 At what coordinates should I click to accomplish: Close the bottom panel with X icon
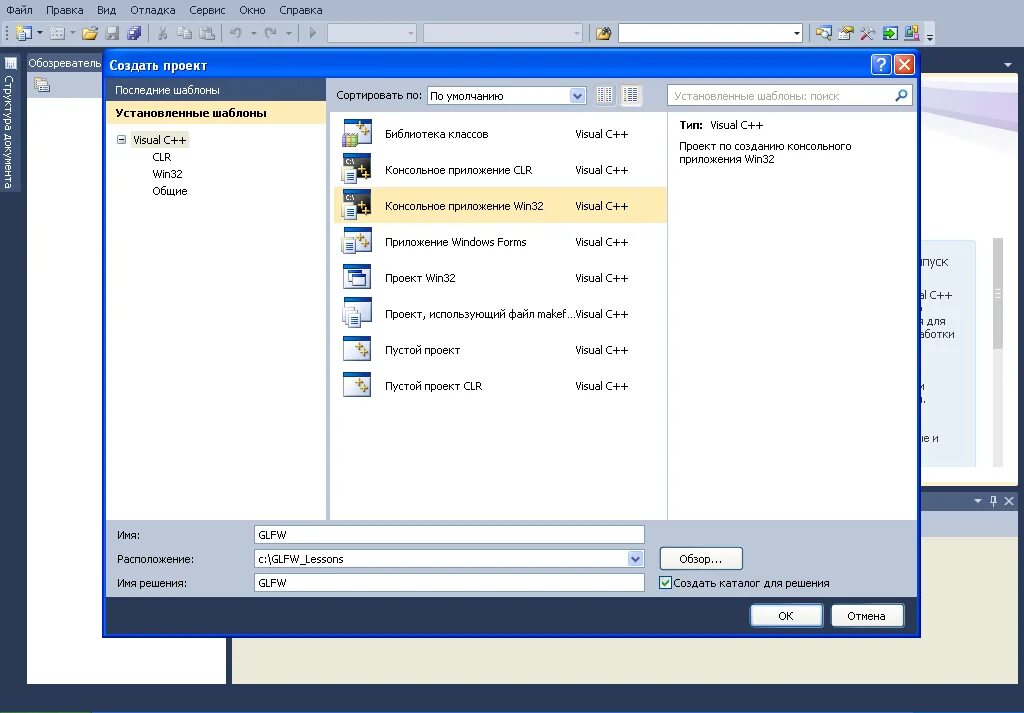point(1009,501)
